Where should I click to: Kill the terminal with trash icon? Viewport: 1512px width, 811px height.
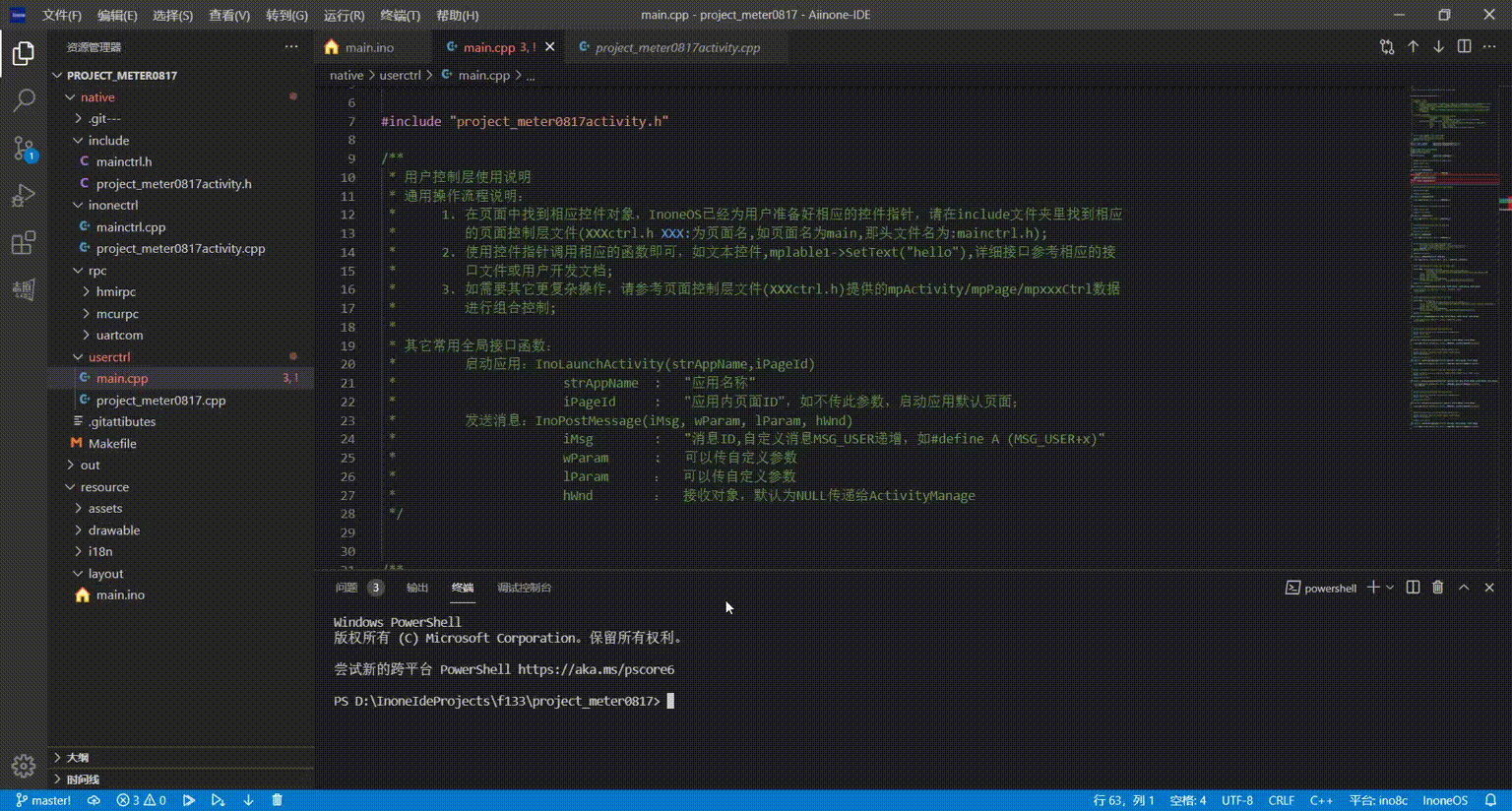[1437, 588]
